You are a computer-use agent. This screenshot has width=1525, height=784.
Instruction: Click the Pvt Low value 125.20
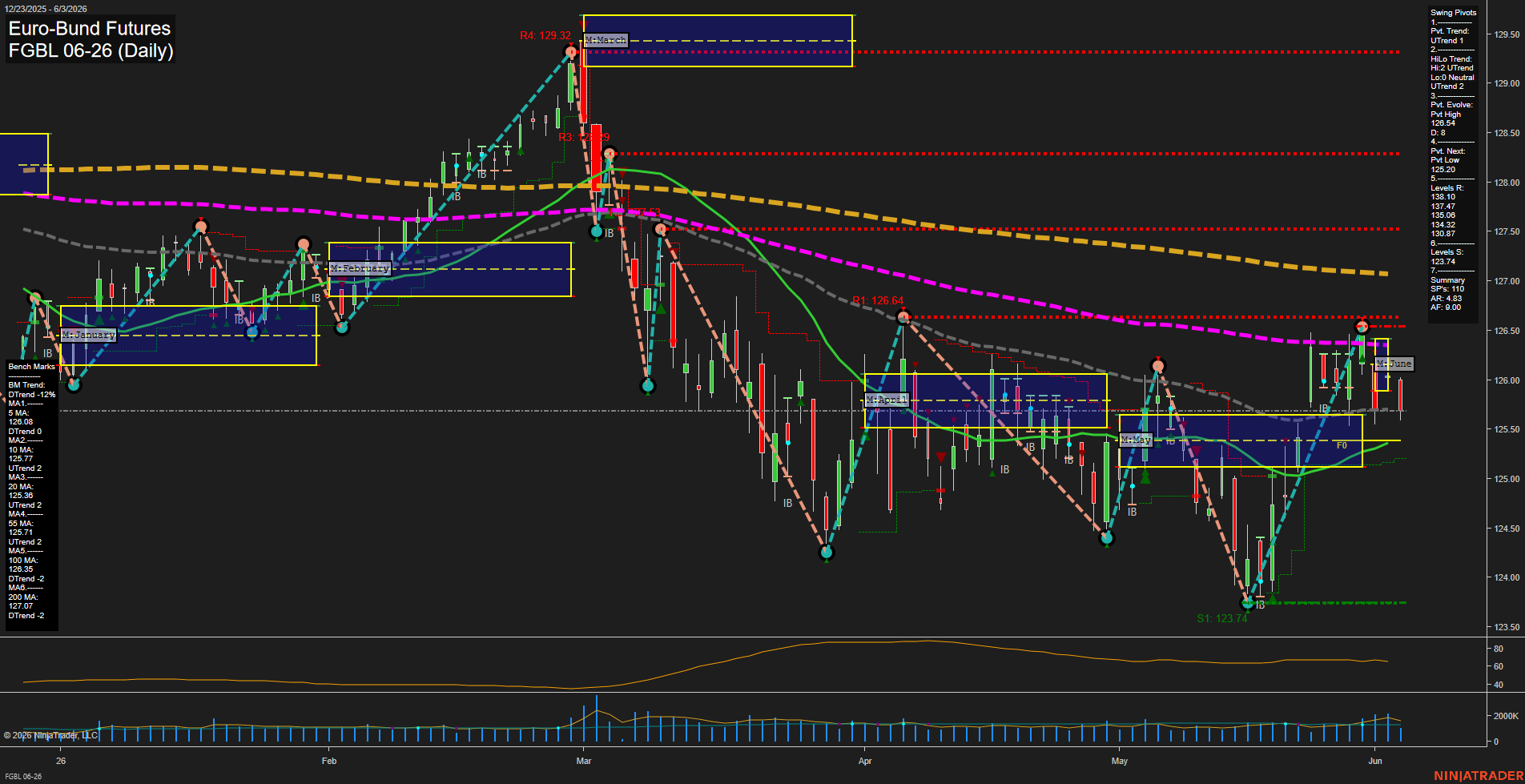coord(1443,170)
